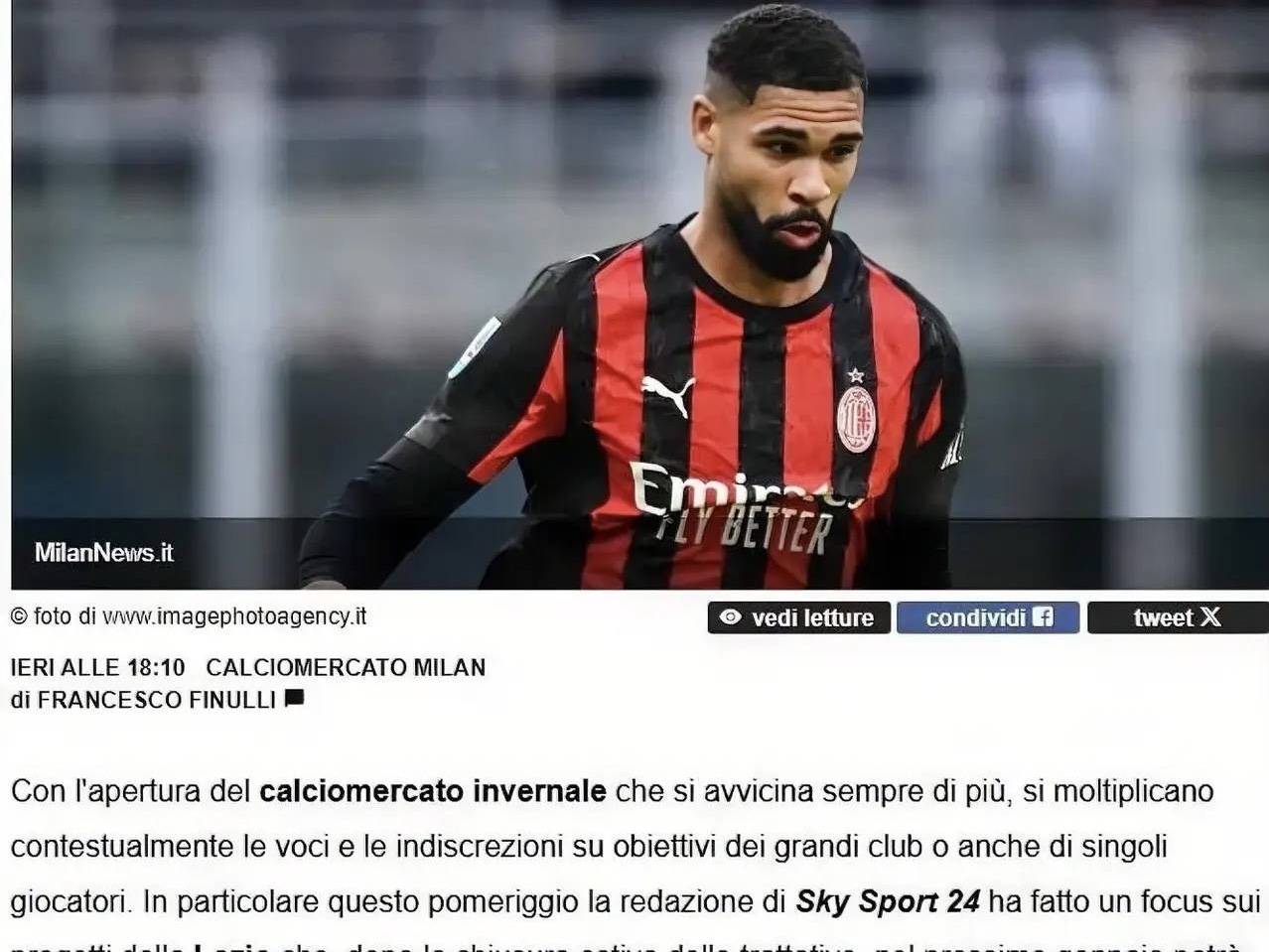The width and height of the screenshot is (1269, 952).
Task: Click the AC Milan crest on jersey
Action: (x=856, y=418)
